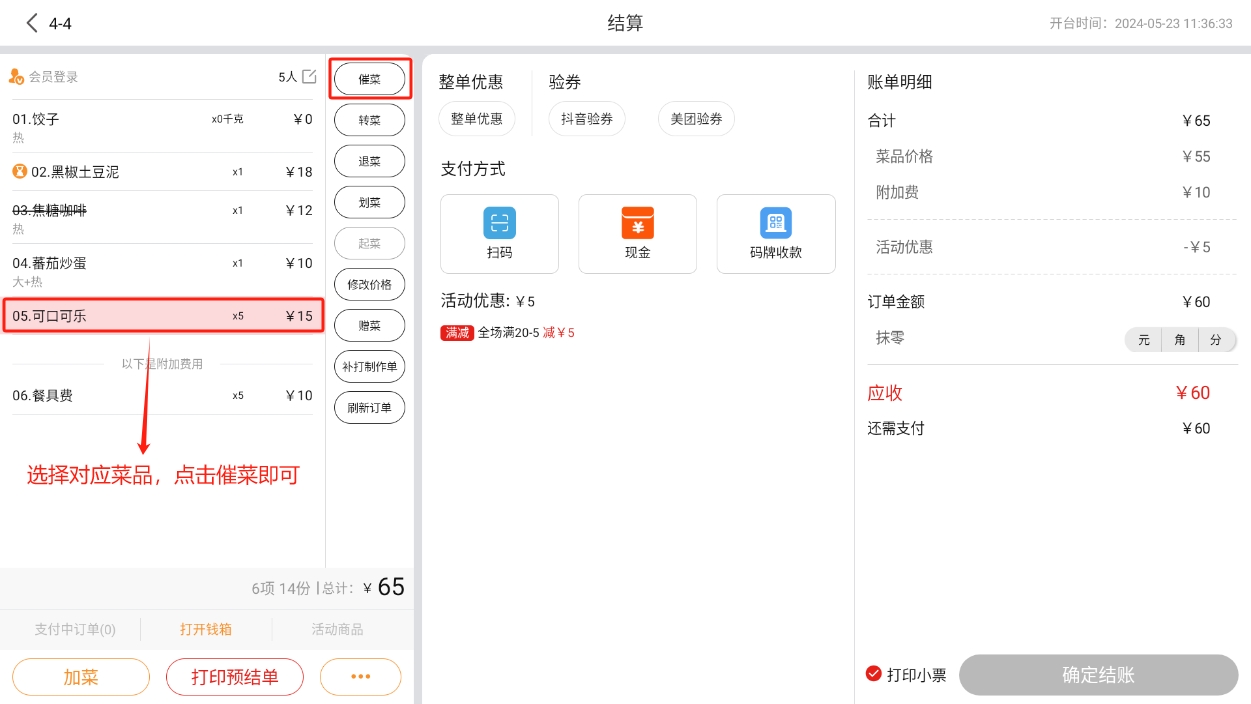
Task: Click the badge icon beside 黑椒土豆泥
Action: (x=19, y=172)
